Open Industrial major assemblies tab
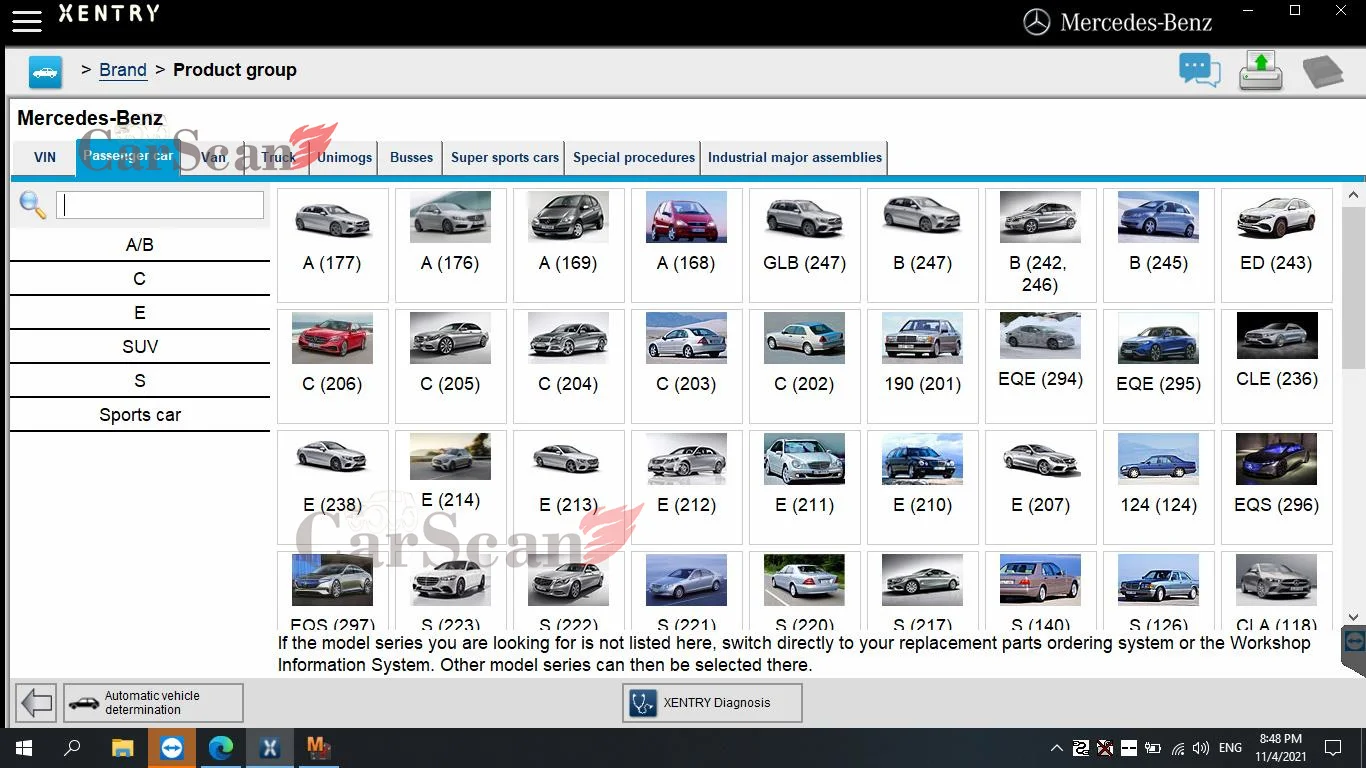The height and width of the screenshot is (768, 1366). (795, 157)
